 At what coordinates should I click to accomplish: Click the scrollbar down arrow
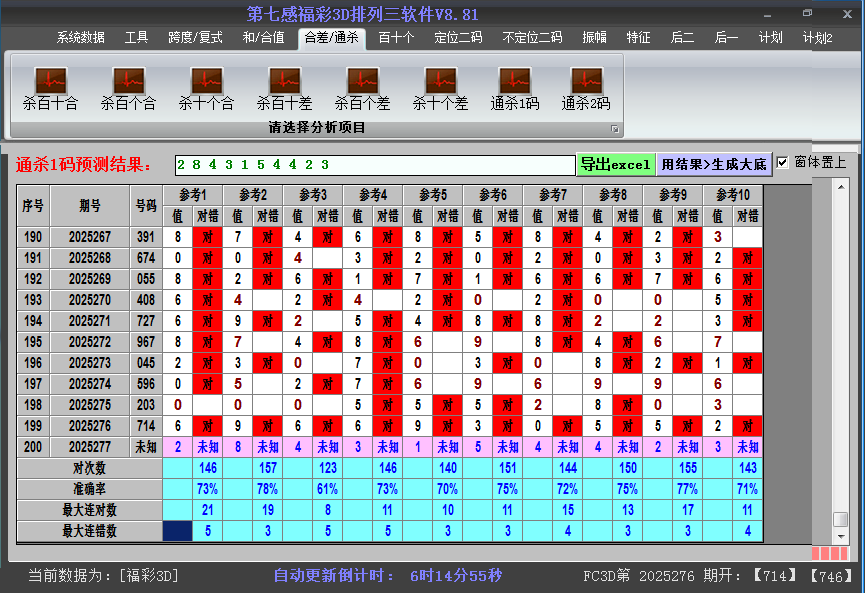(x=841, y=536)
